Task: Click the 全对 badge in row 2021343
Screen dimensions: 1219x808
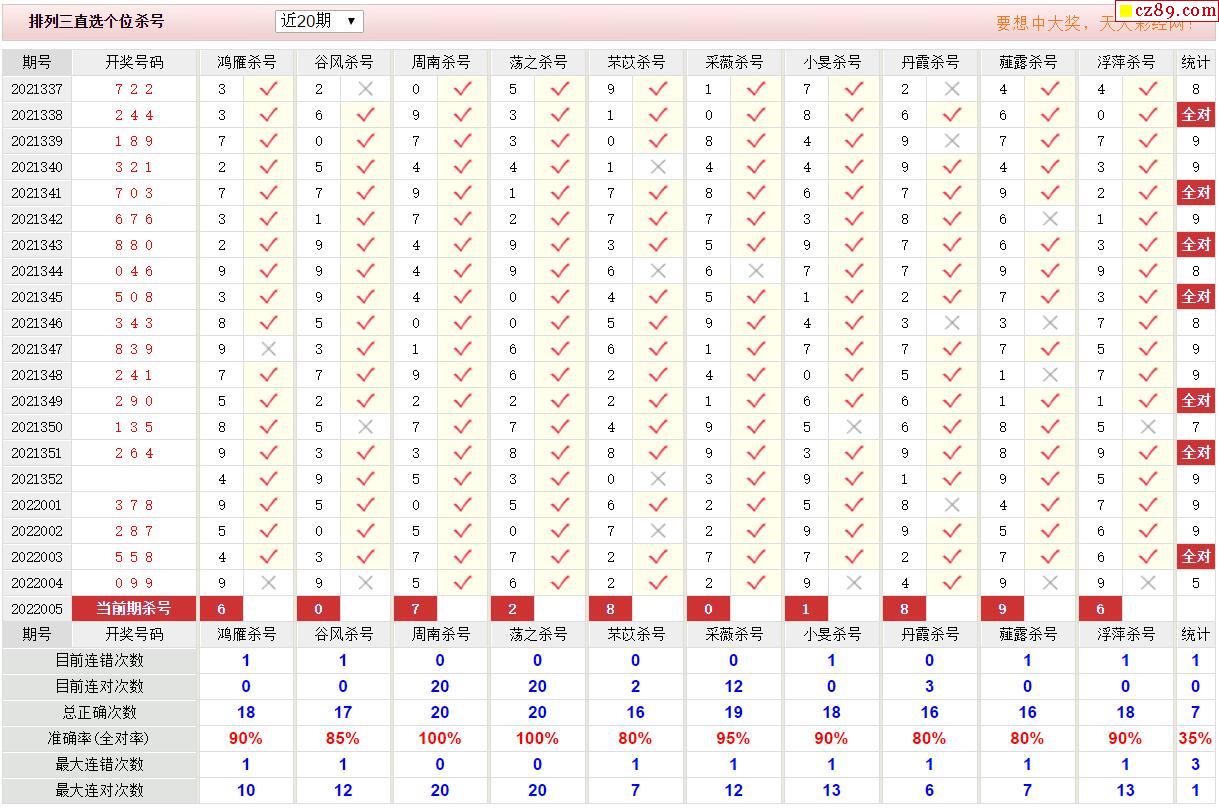Action: (x=1195, y=245)
